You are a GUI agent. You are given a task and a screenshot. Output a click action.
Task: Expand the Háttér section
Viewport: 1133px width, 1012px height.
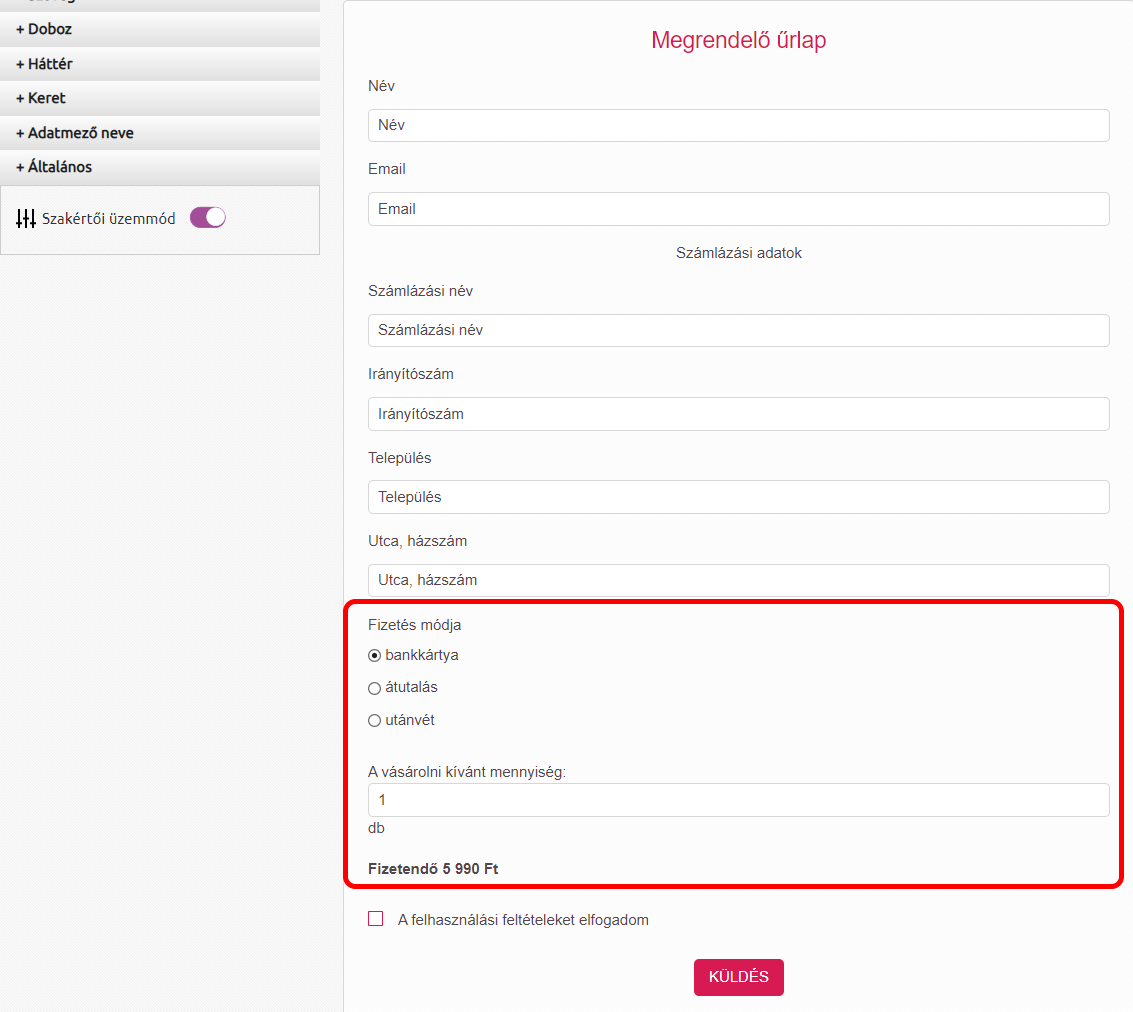coord(160,64)
